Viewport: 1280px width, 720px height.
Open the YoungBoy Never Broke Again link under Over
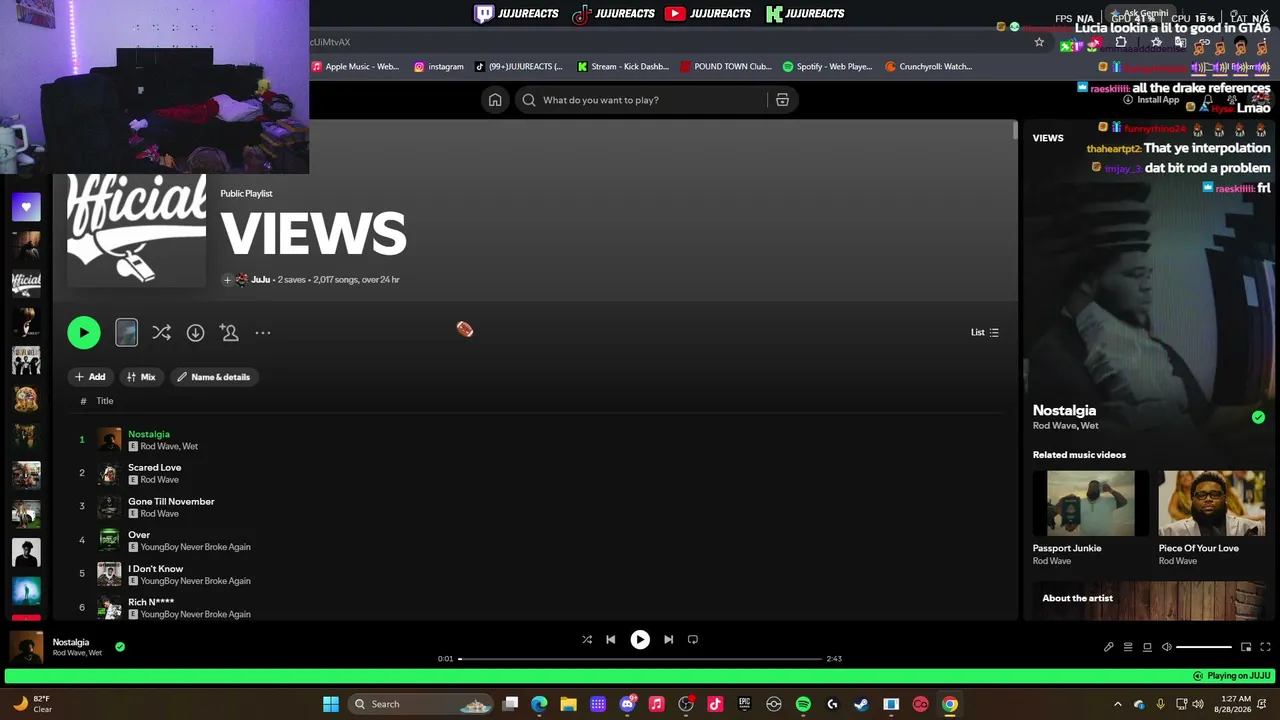[195, 547]
